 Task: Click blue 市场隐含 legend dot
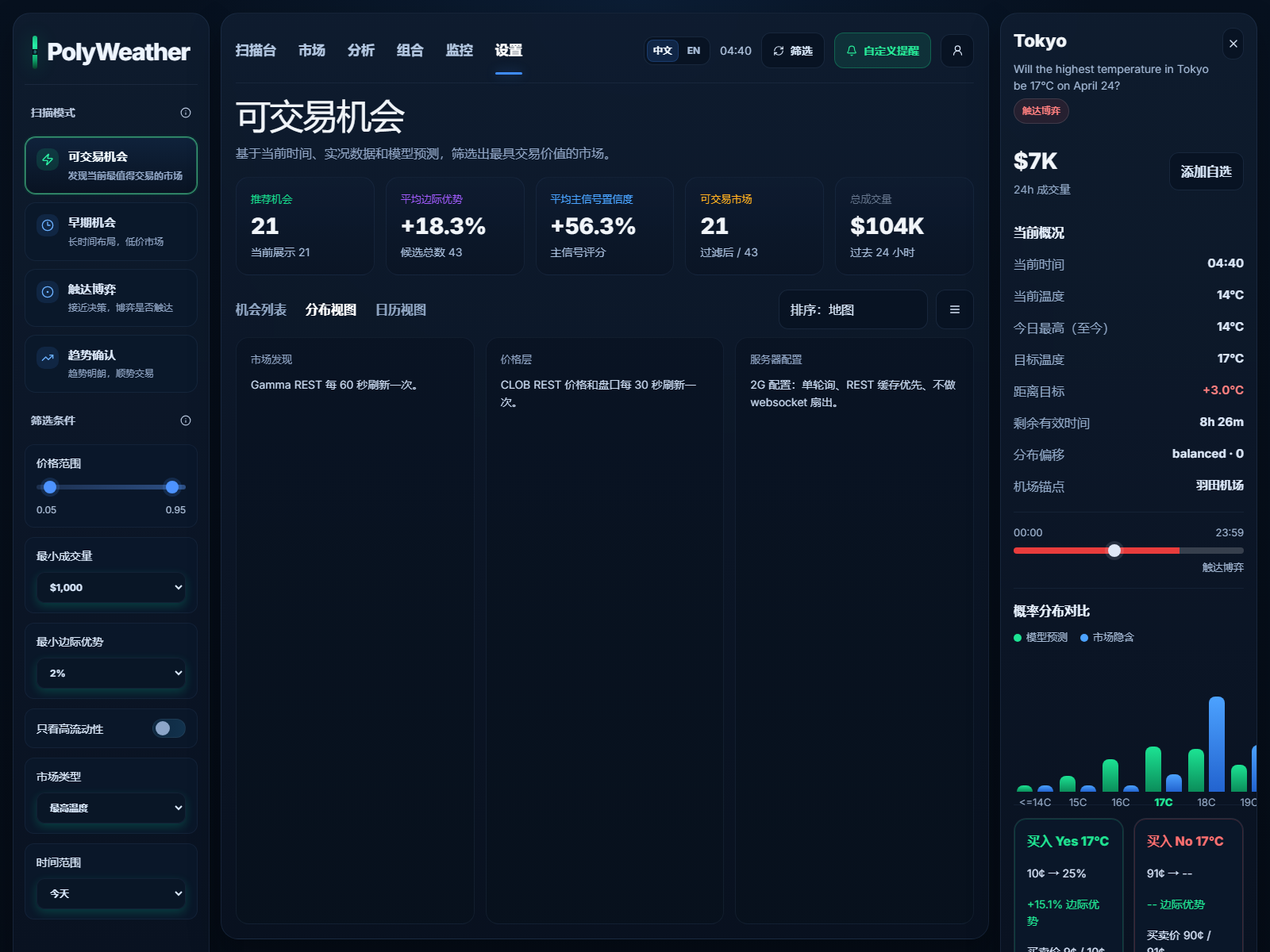pos(1084,638)
